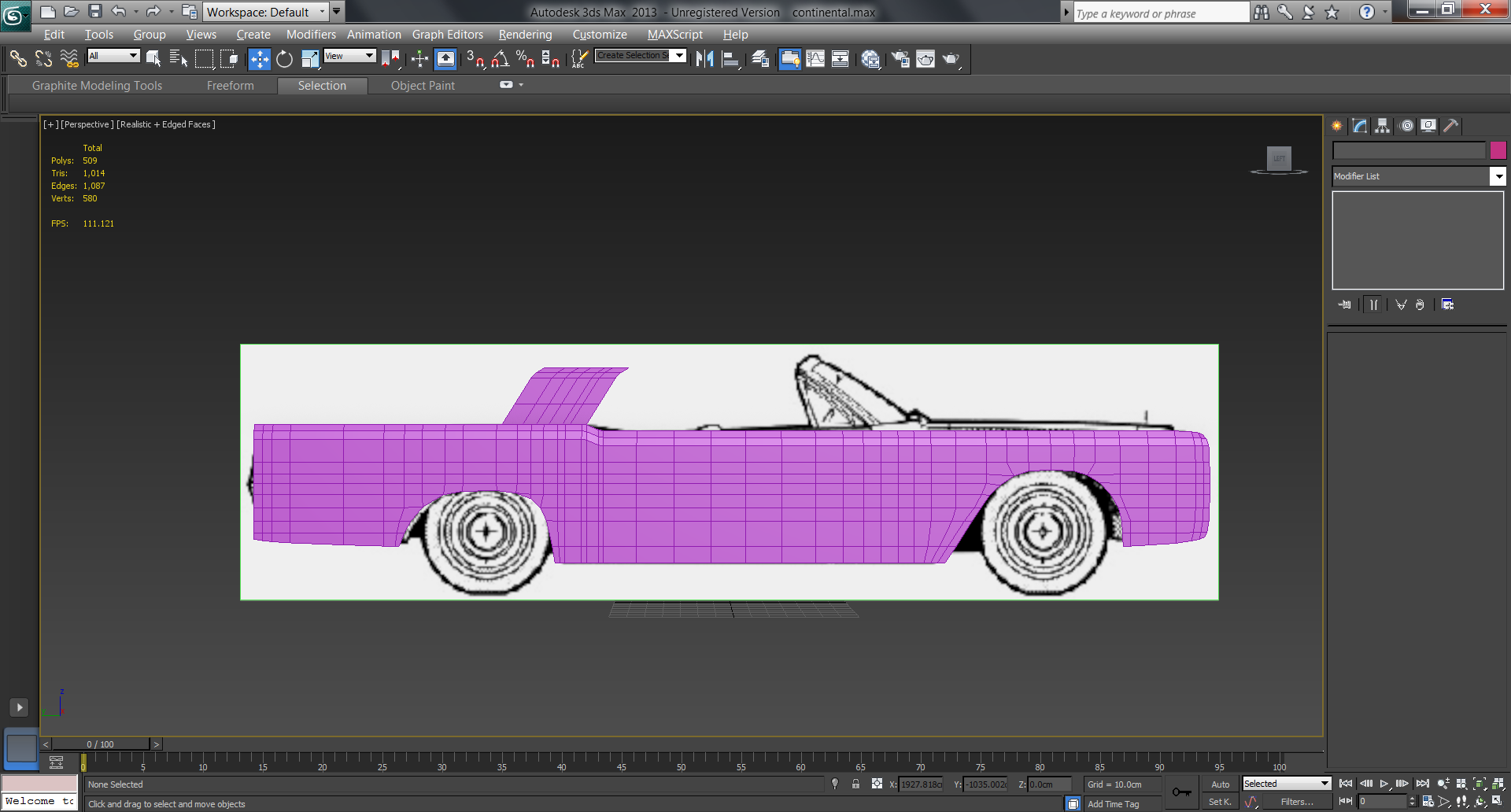
Task: Activate the Select and Move tool
Action: [259, 59]
